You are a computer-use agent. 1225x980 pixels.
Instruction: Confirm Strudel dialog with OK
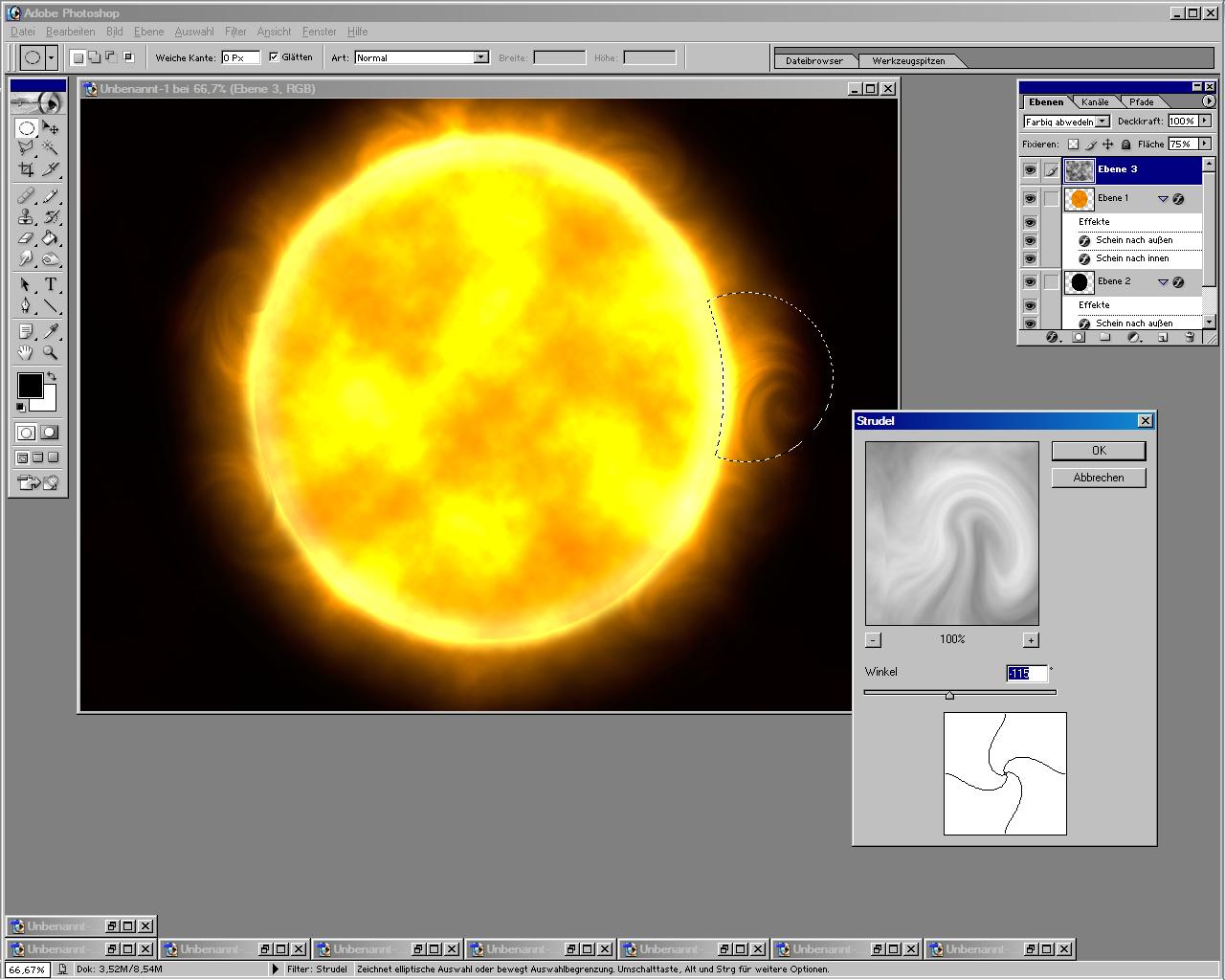(1099, 451)
